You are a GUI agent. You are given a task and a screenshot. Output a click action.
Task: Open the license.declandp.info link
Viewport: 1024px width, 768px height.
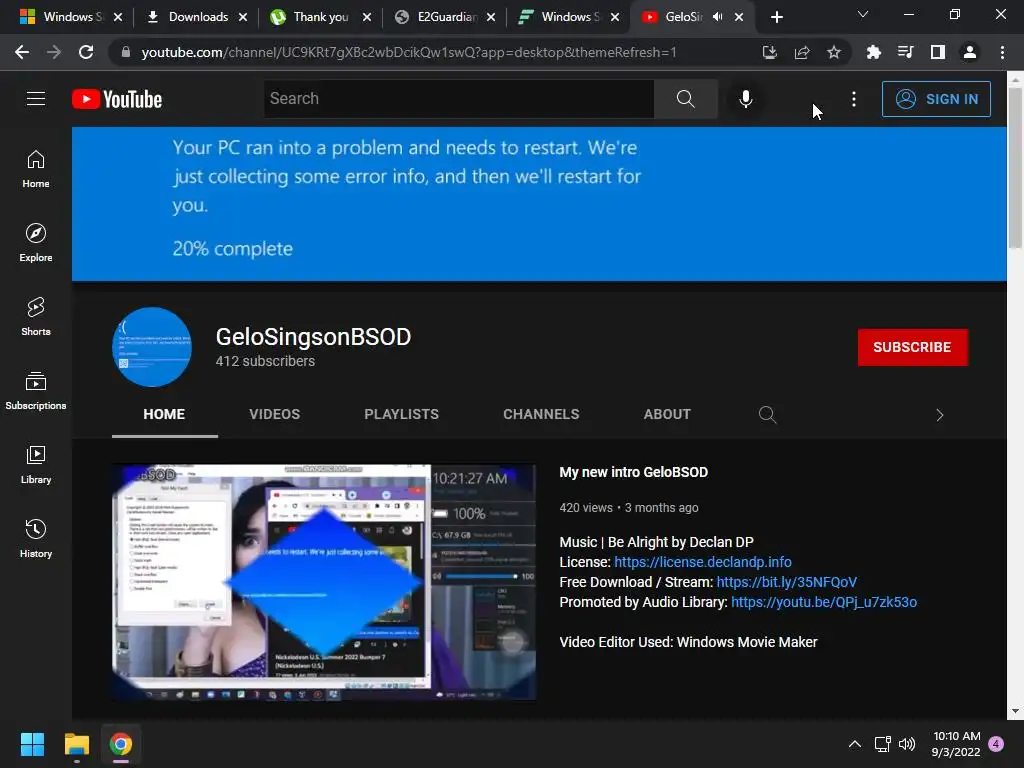703,562
